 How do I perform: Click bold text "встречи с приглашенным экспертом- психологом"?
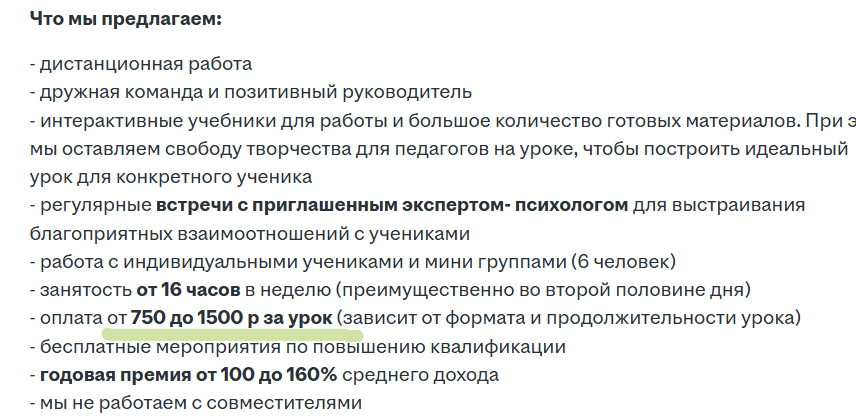pyautogui.click(x=392, y=205)
